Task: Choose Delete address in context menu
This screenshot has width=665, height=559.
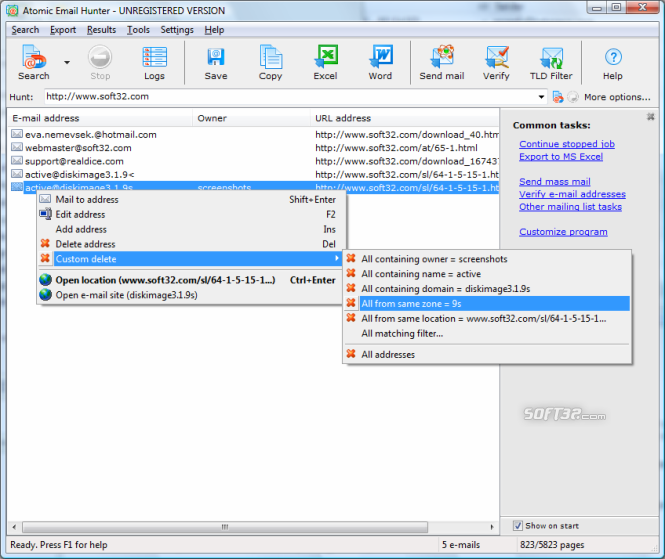Action: pyautogui.click(x=190, y=244)
